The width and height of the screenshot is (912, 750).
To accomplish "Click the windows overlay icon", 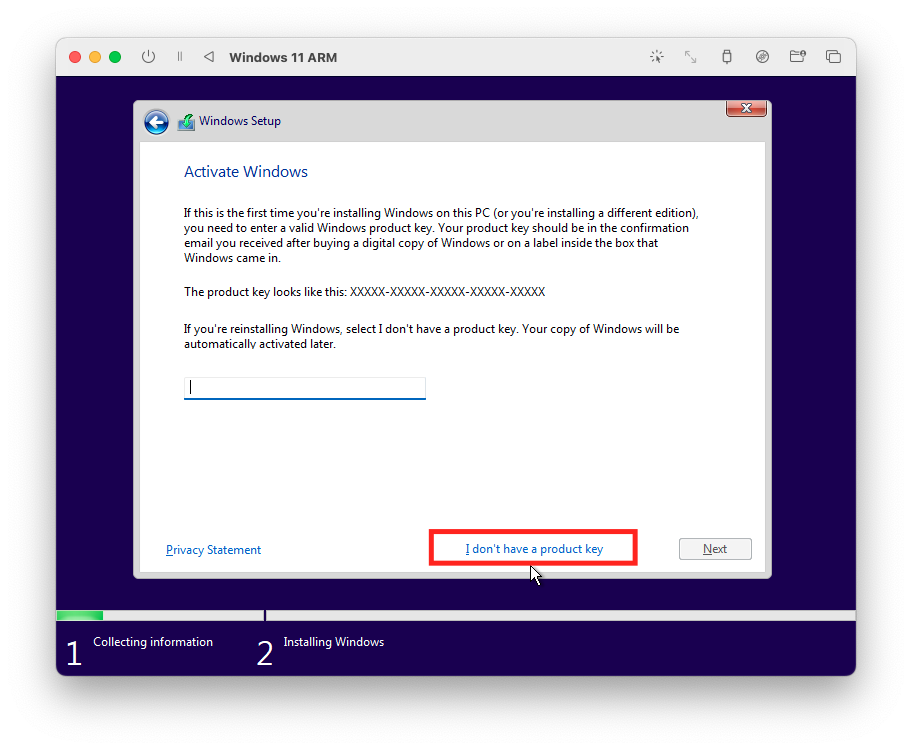I will [x=833, y=56].
